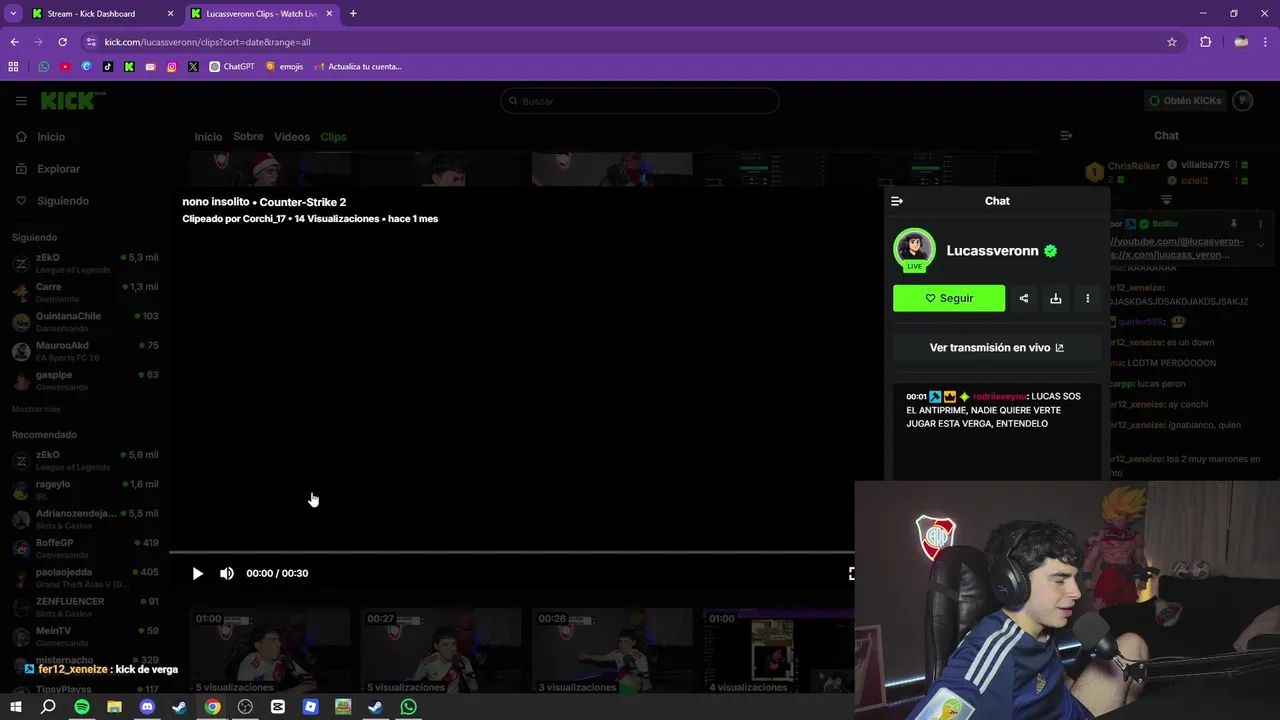Open the emojis bookmark

[x=284, y=67]
